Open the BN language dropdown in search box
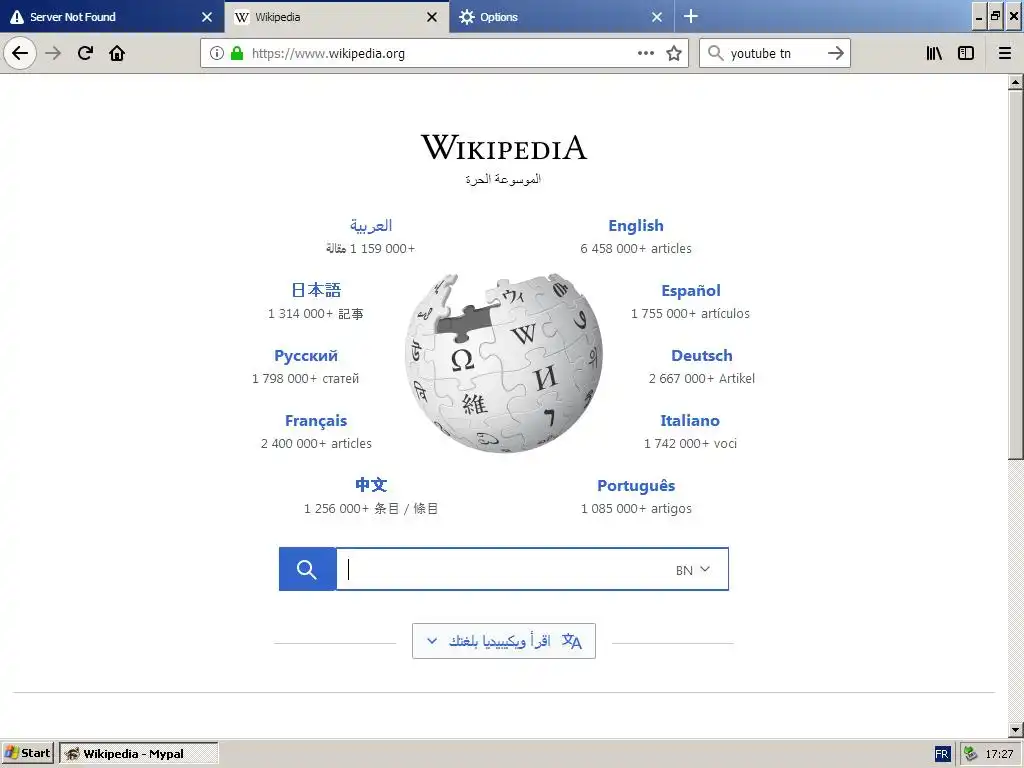Viewport: 1024px width, 768px height. click(x=693, y=570)
